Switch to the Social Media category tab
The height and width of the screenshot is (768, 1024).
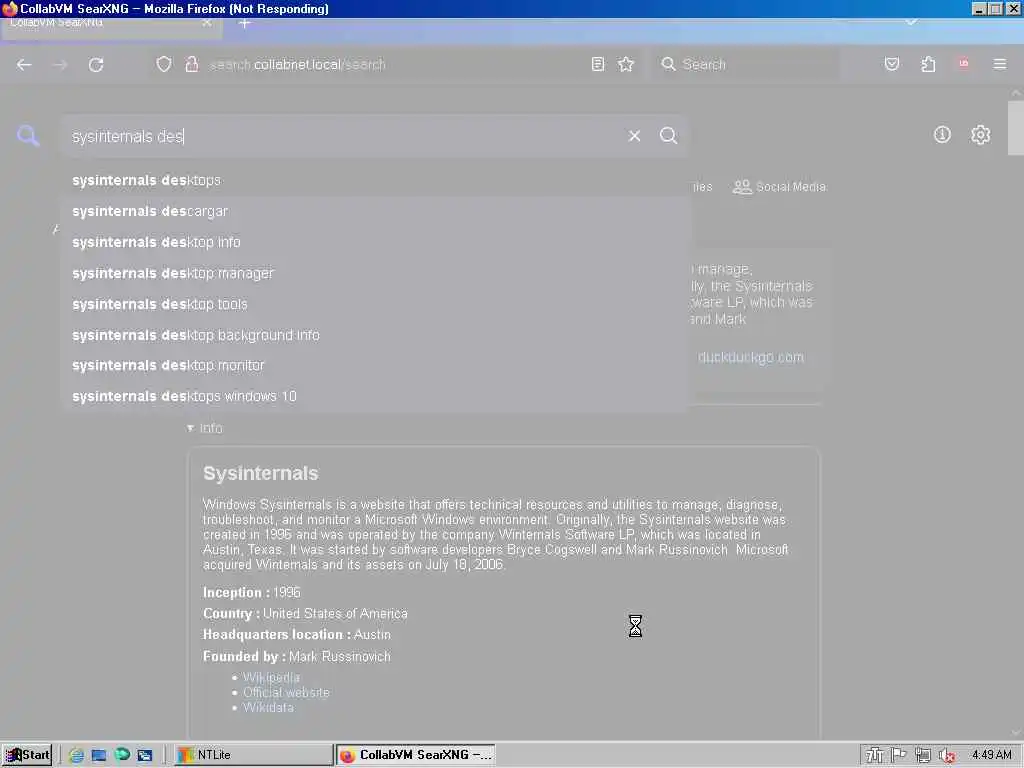tap(779, 187)
